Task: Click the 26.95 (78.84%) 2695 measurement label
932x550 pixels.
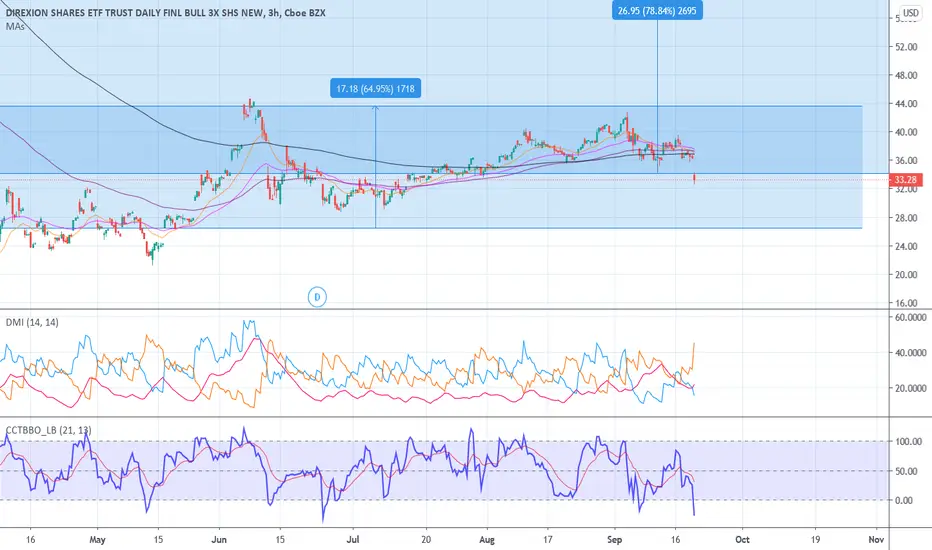Action: (x=657, y=11)
